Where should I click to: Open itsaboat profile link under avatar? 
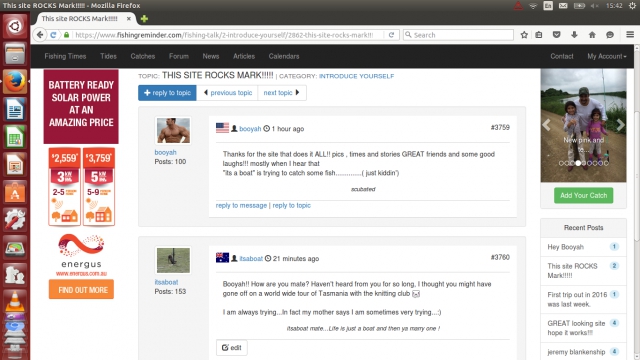pyautogui.click(x=166, y=282)
